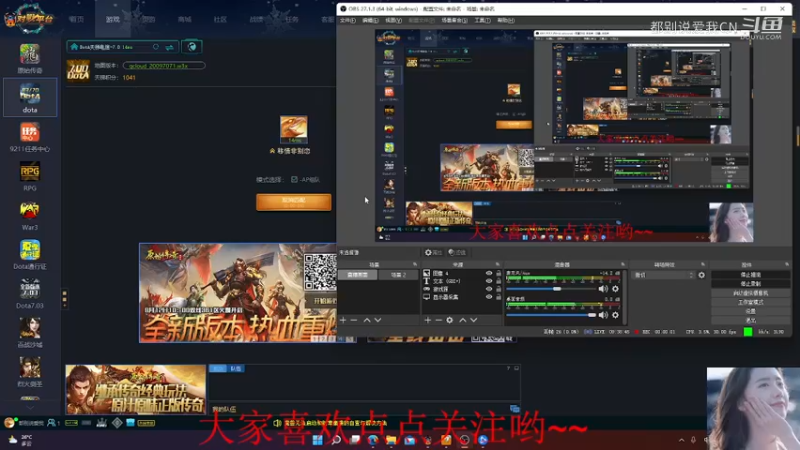The height and width of the screenshot is (450, 800).
Task: Hide the 文本 (GDI+) source via eye icon
Action: point(489,281)
